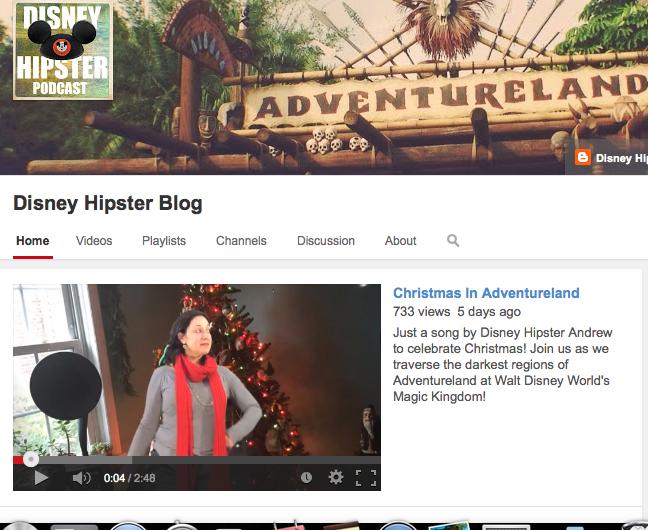The height and width of the screenshot is (530, 648).
Task: Click the Watch Later clock icon
Action: tap(306, 477)
